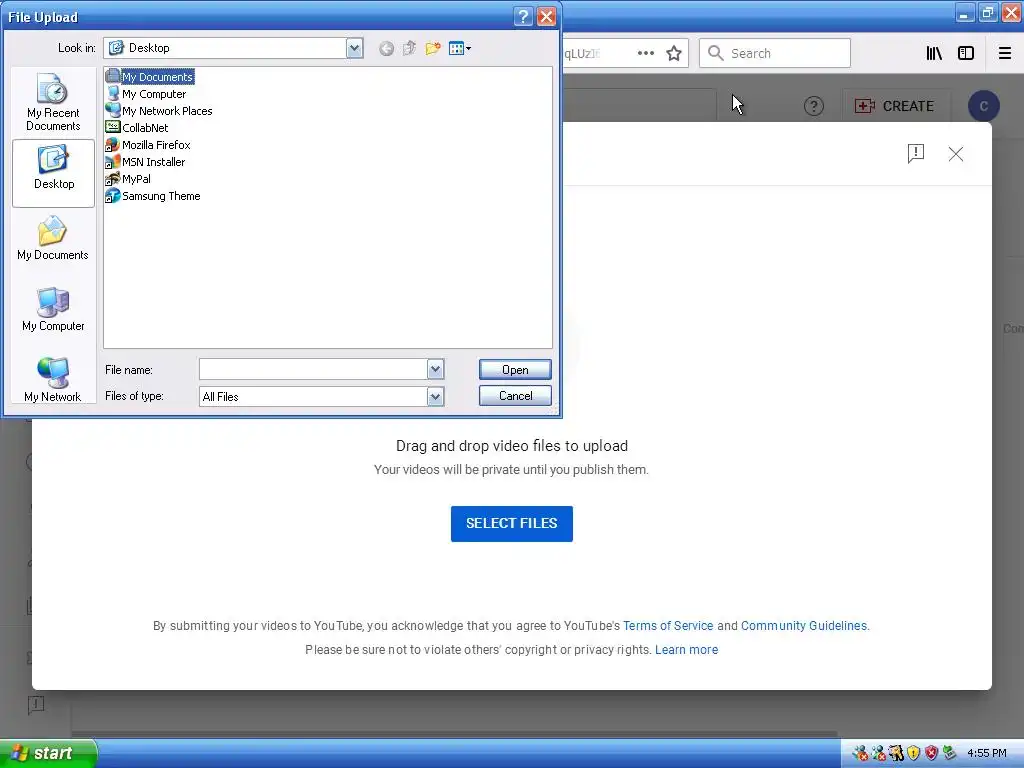Select My Computer in file list

pos(146,94)
